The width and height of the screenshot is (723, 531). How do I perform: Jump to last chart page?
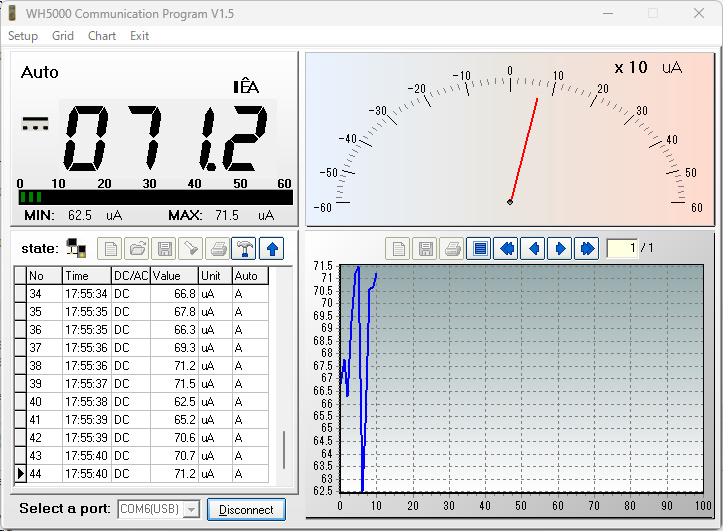[x=587, y=248]
